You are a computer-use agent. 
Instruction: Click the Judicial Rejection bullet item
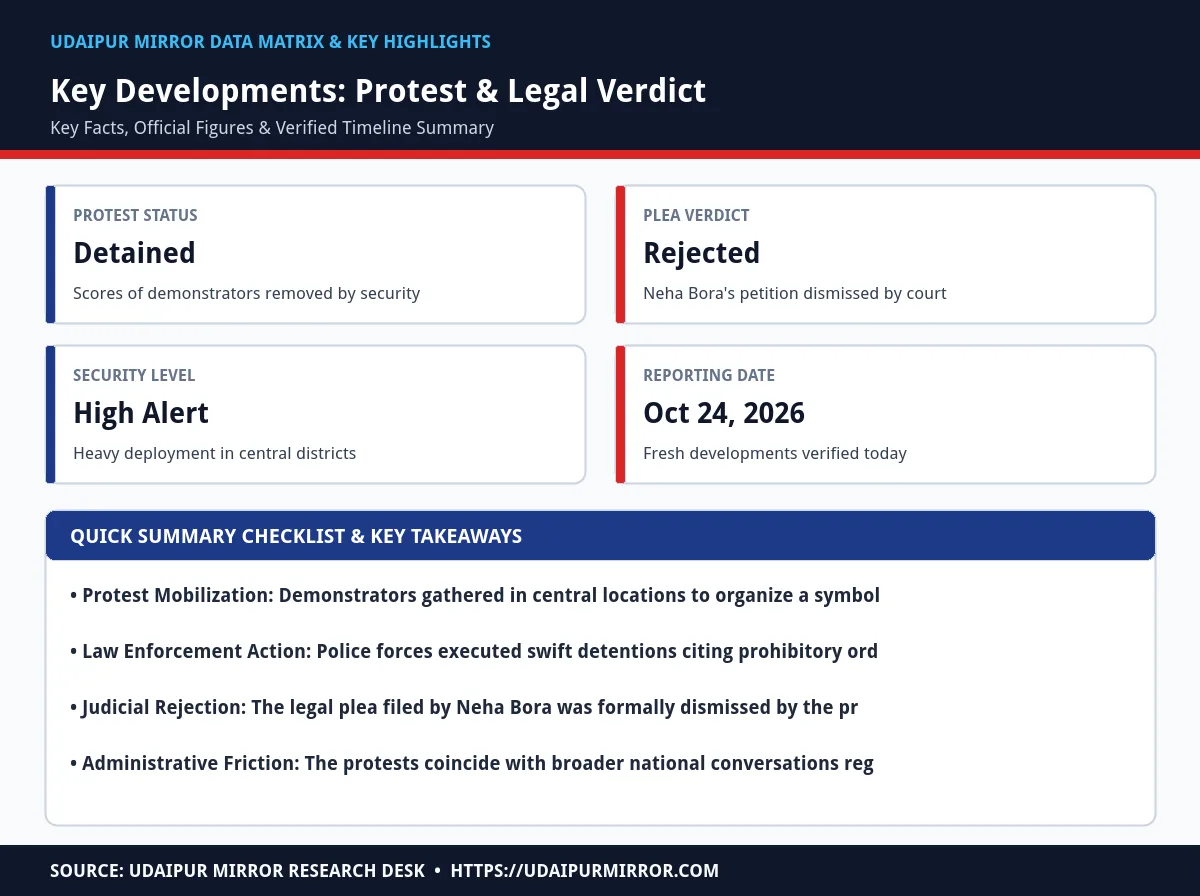point(464,707)
